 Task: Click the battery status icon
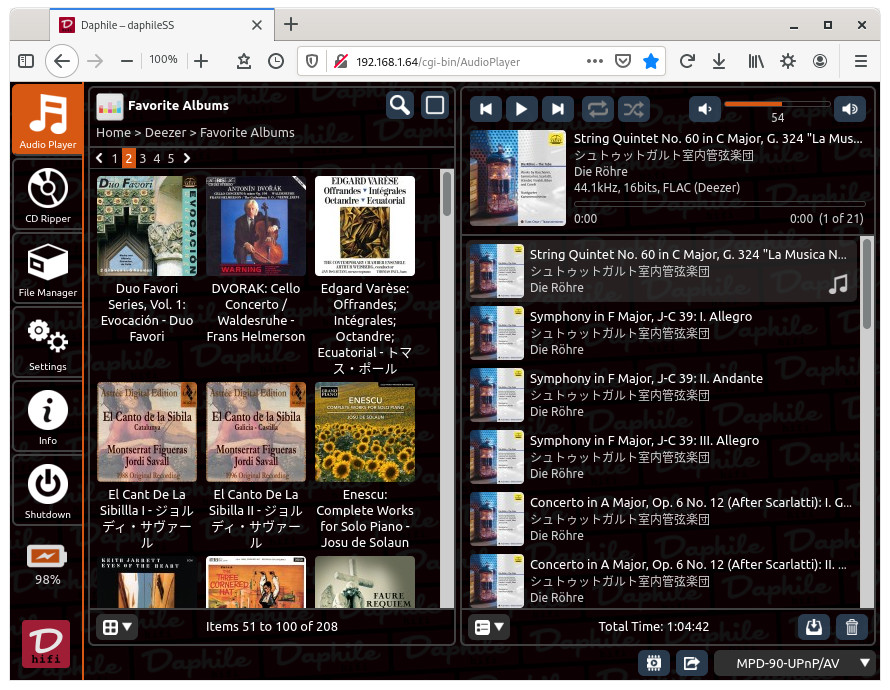pos(47,557)
